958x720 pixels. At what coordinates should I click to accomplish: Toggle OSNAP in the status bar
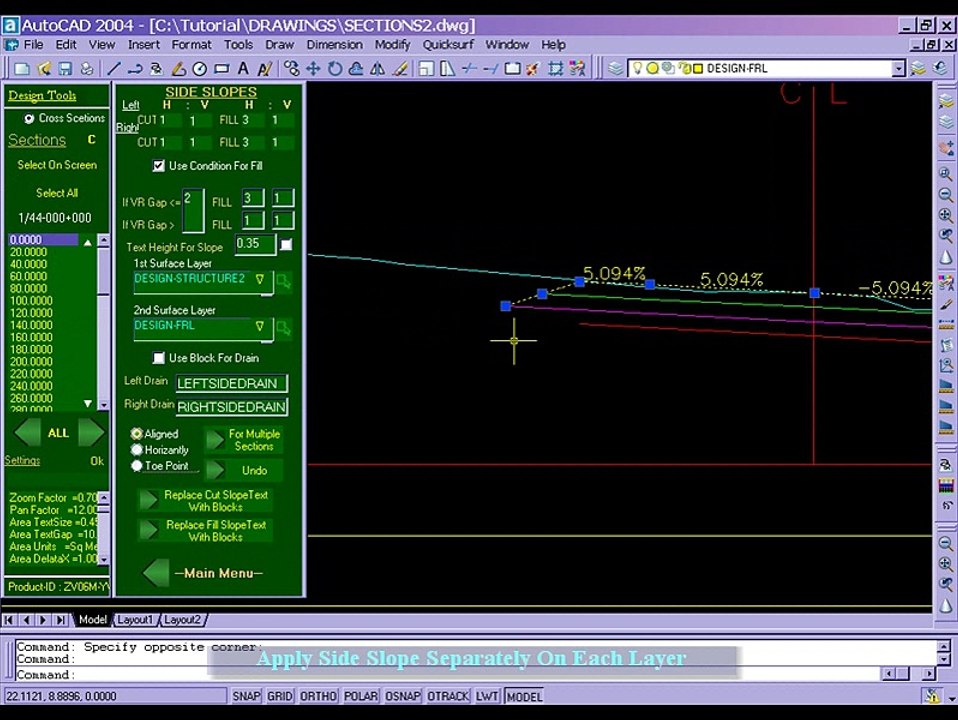pos(403,696)
